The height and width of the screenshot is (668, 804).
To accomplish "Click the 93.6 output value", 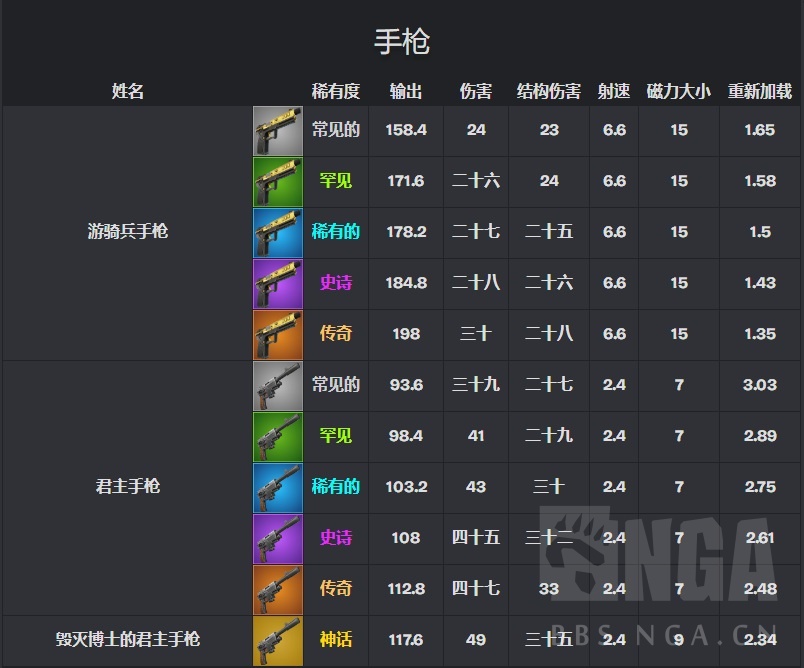I will [406, 385].
